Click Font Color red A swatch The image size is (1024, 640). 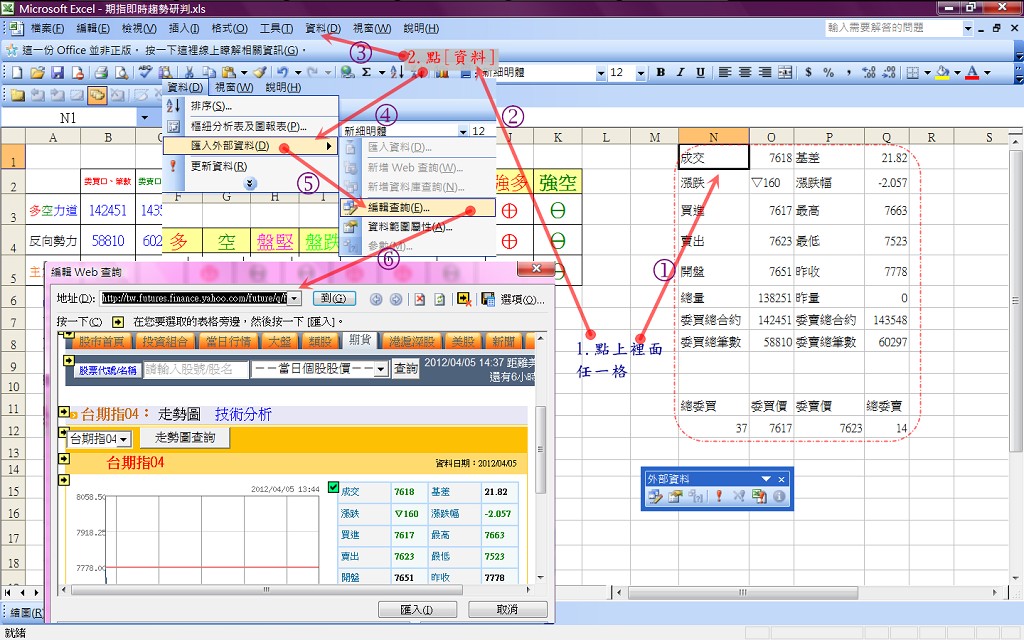pyautogui.click(x=972, y=72)
